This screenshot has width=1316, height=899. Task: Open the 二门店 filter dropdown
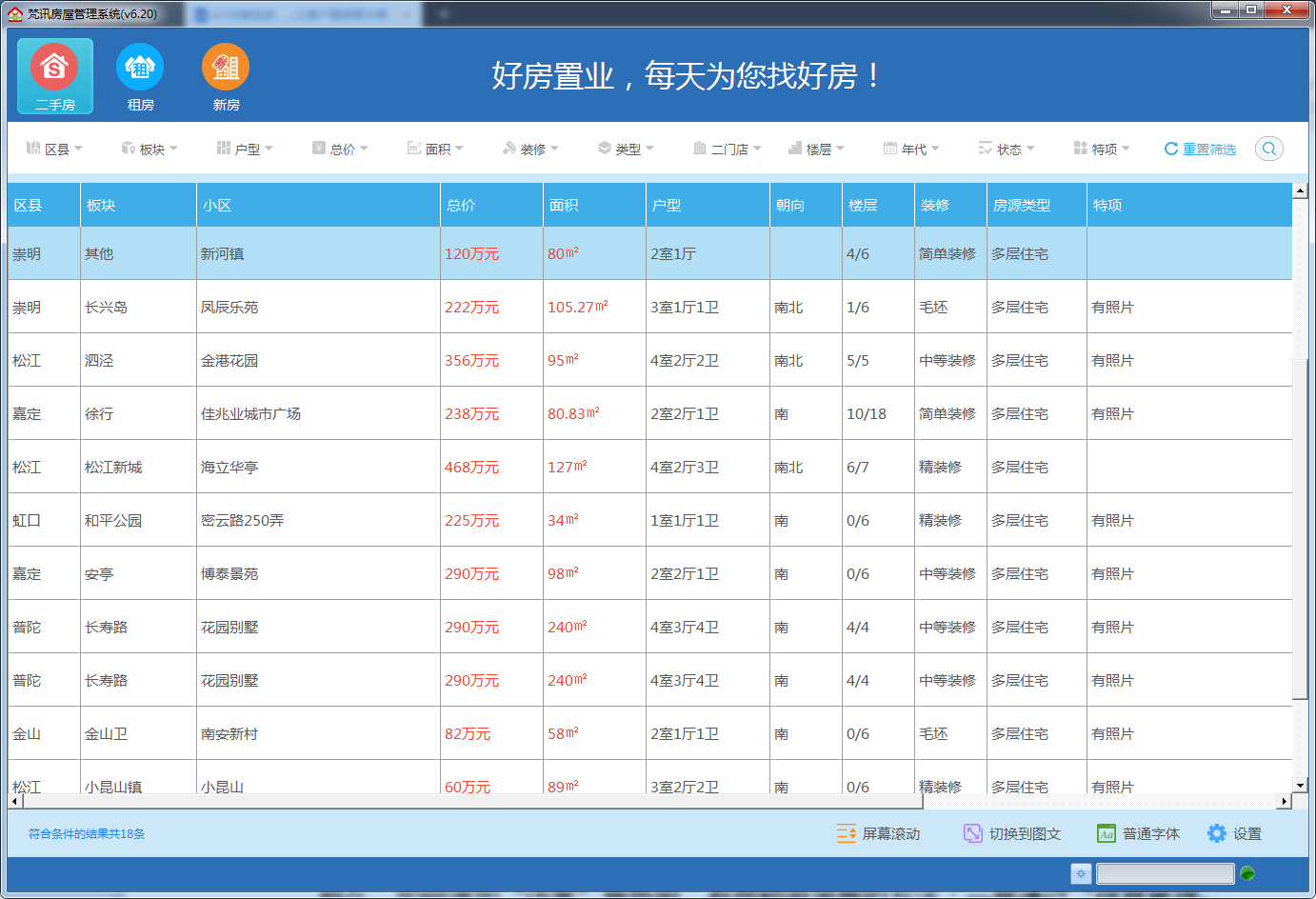pyautogui.click(x=728, y=149)
